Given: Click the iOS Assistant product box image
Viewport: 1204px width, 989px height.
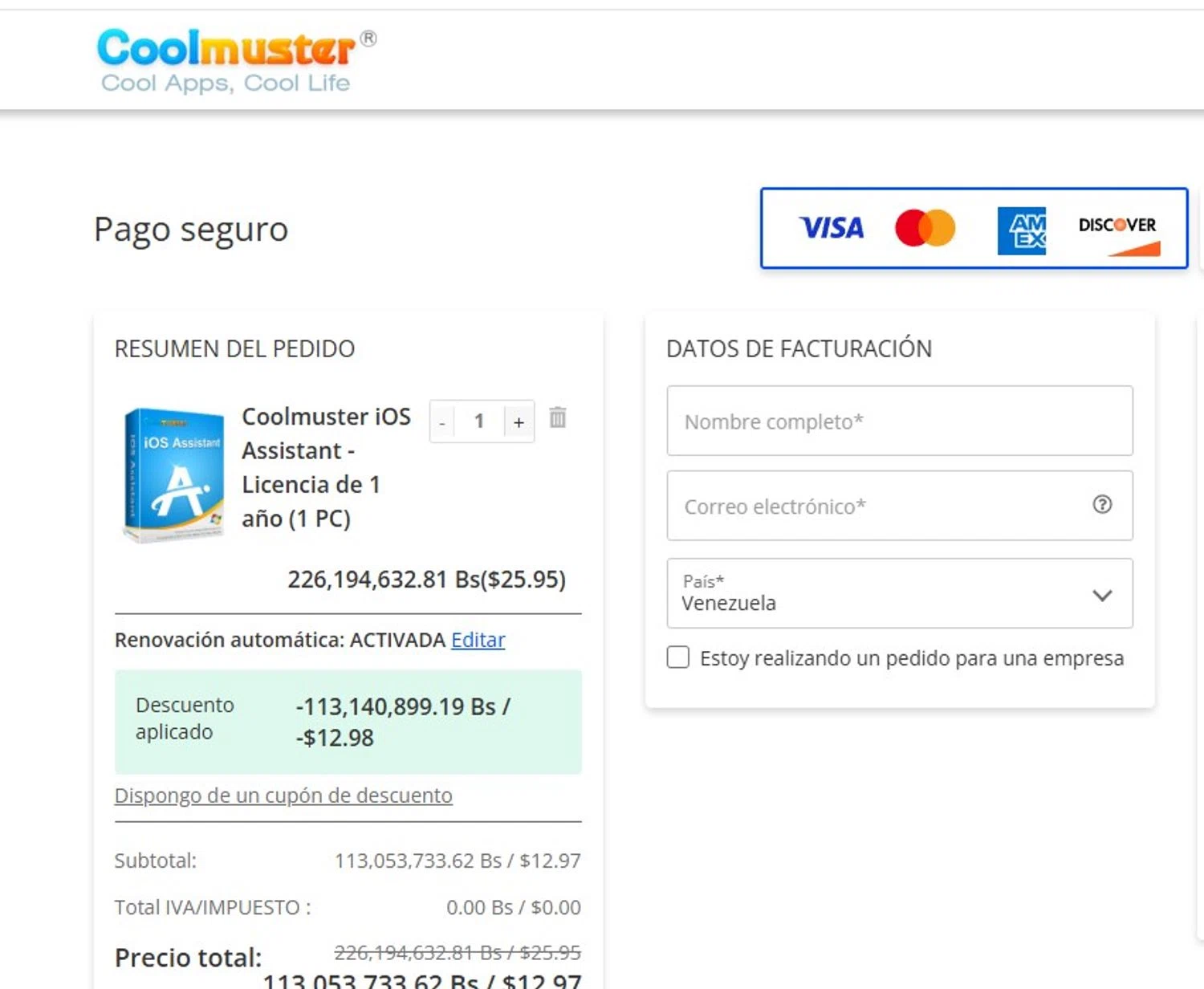Looking at the screenshot, I should click(x=174, y=474).
